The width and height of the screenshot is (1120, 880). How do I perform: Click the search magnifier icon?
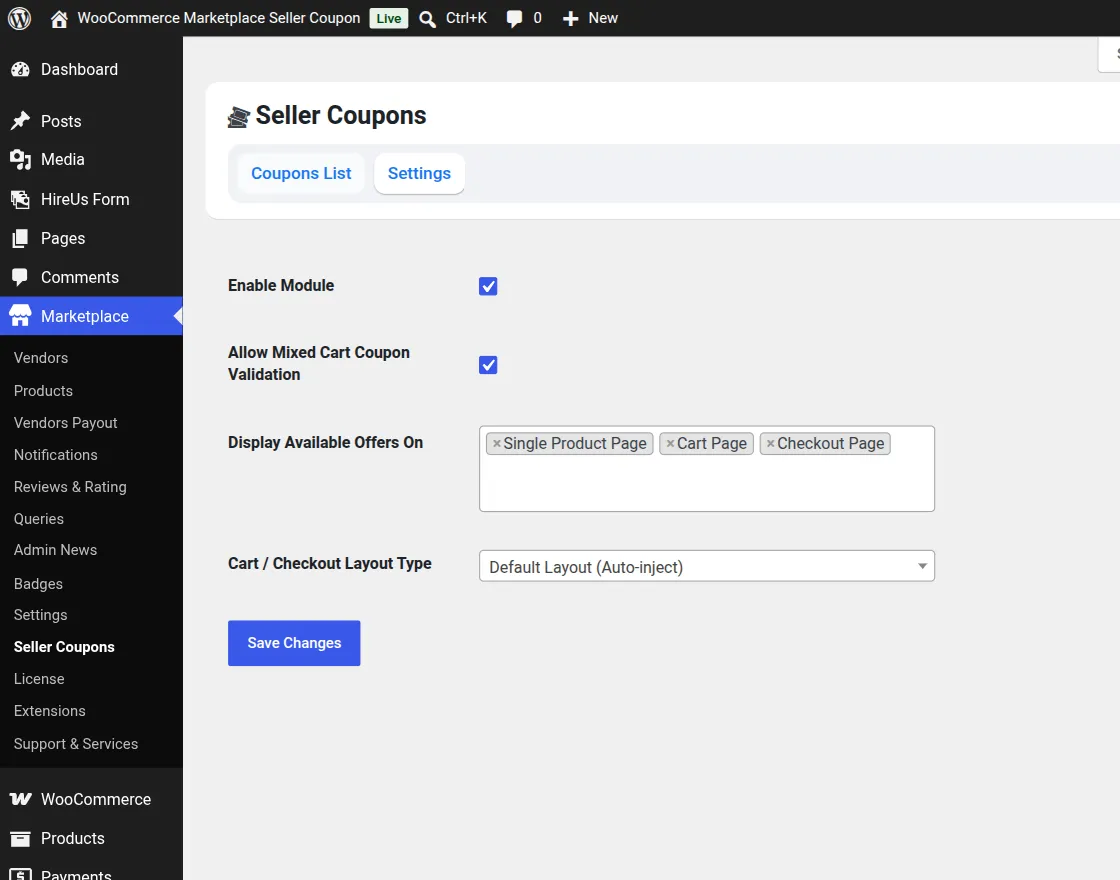(x=427, y=19)
